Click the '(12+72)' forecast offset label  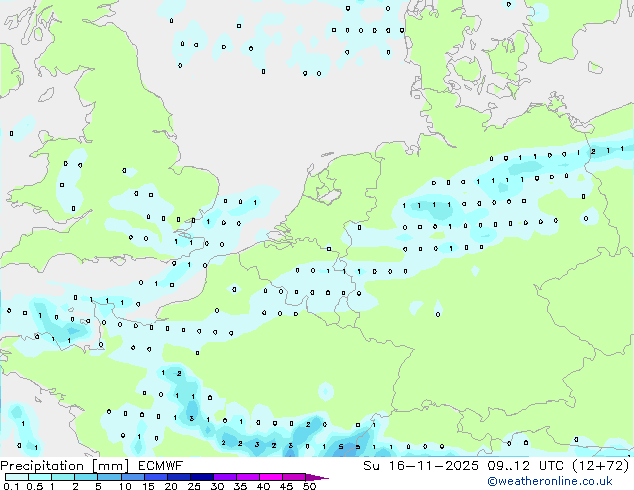601,466
